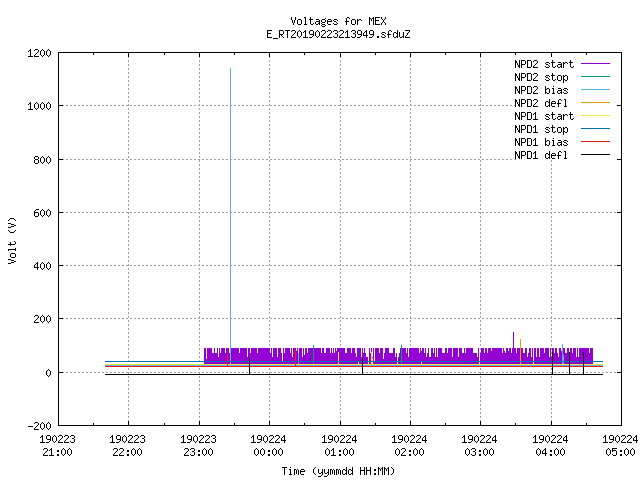
Task: Click the x-axis label 190223 21:00
Action: point(58,446)
